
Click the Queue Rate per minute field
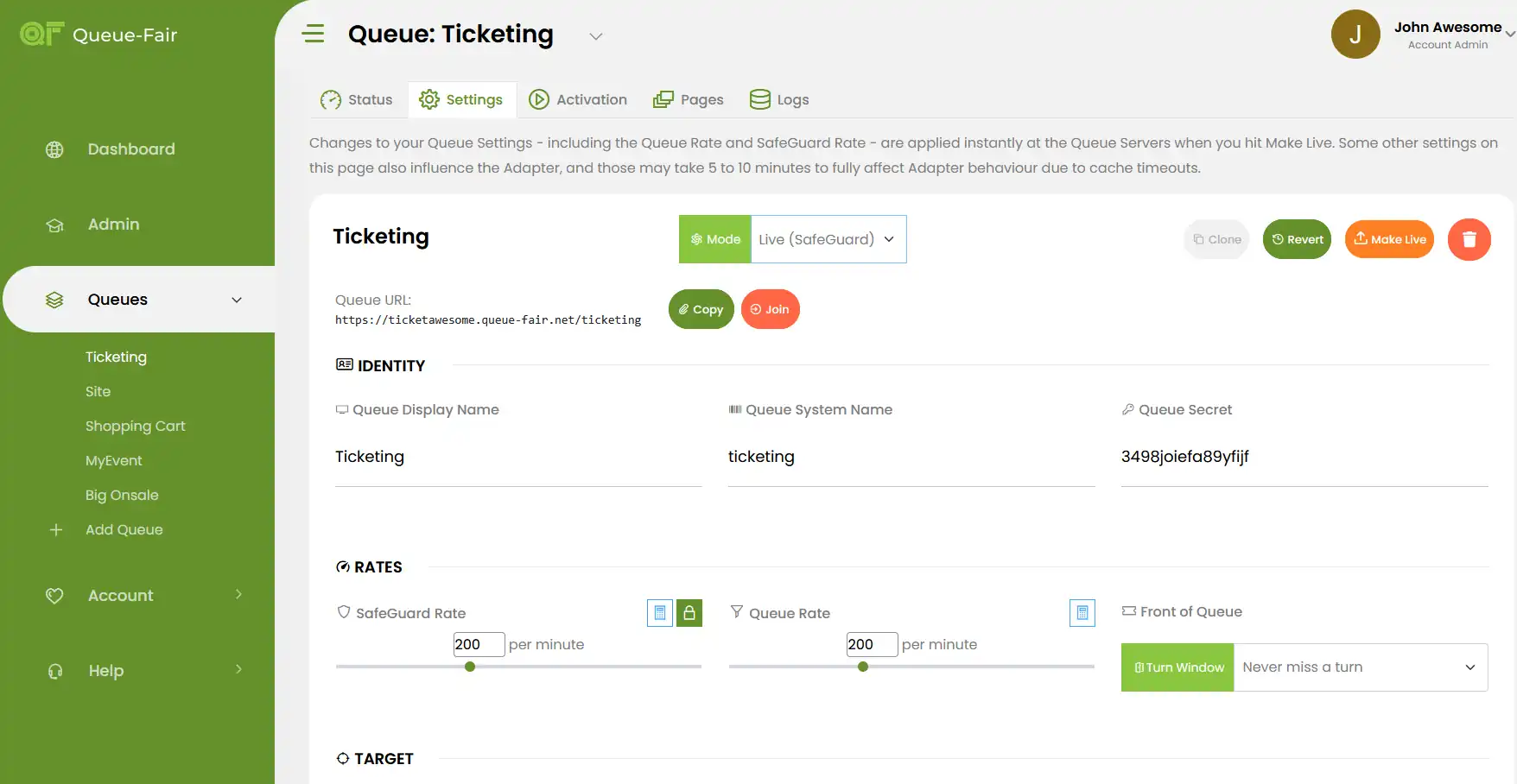click(x=872, y=644)
